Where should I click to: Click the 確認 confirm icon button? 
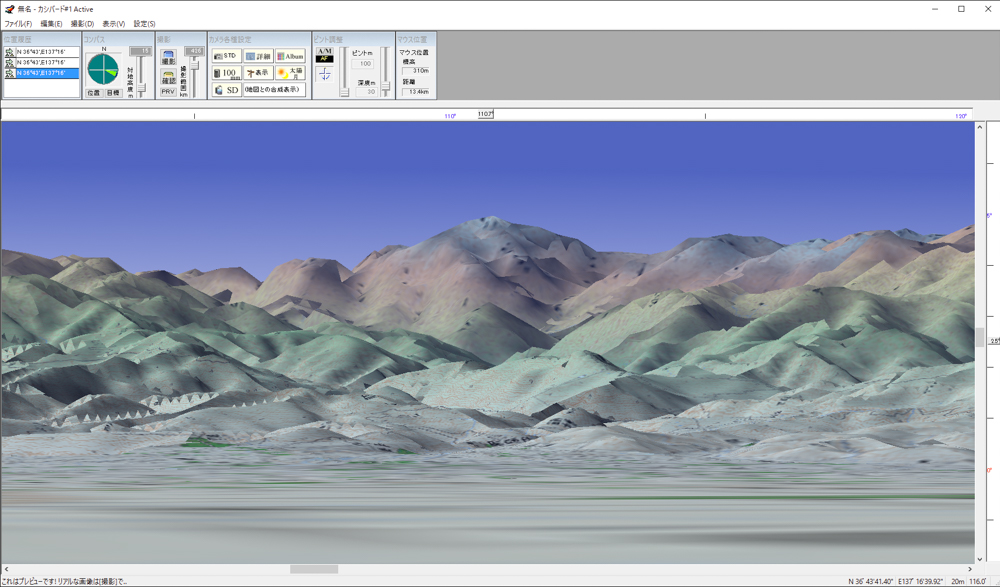point(168,77)
